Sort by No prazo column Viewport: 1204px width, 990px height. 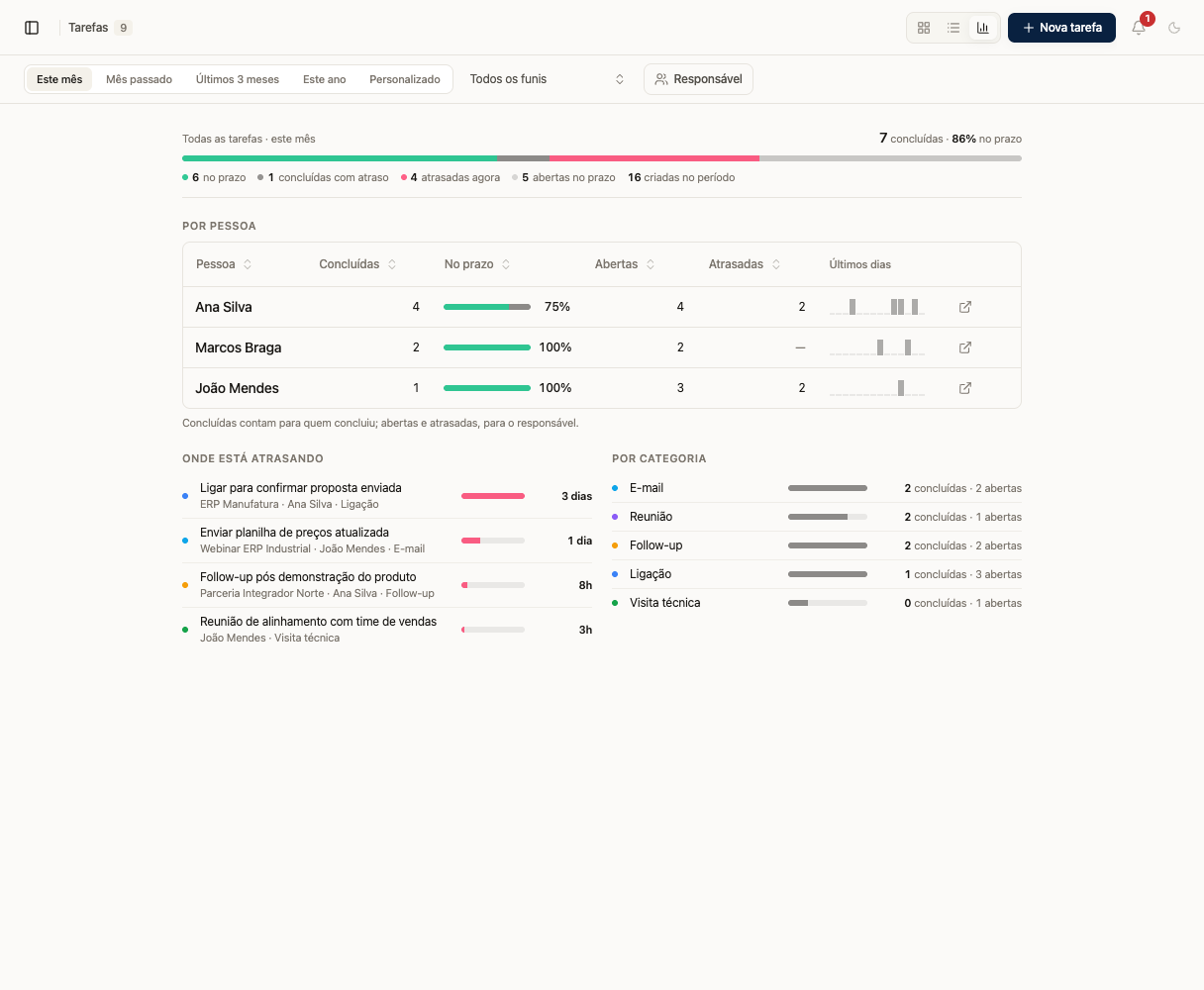click(x=477, y=264)
